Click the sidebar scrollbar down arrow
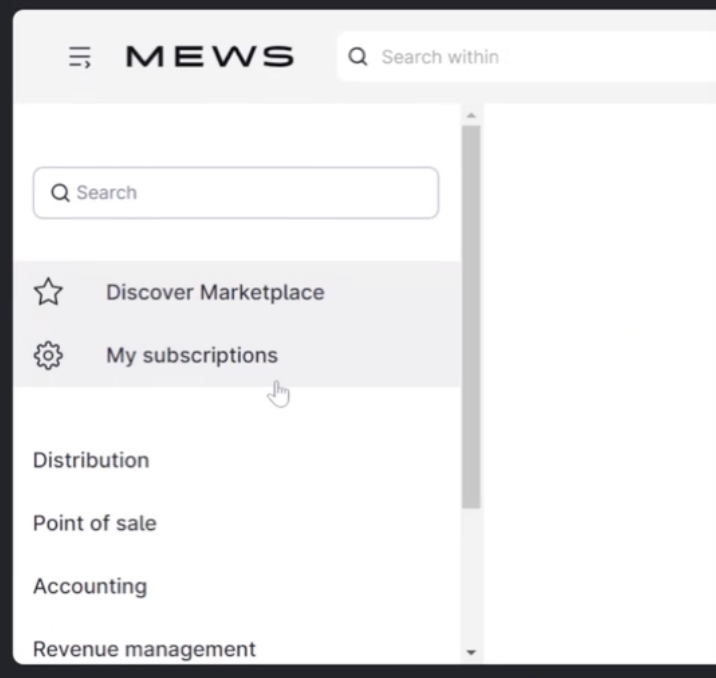Viewport: 716px width, 678px height. 471,652
